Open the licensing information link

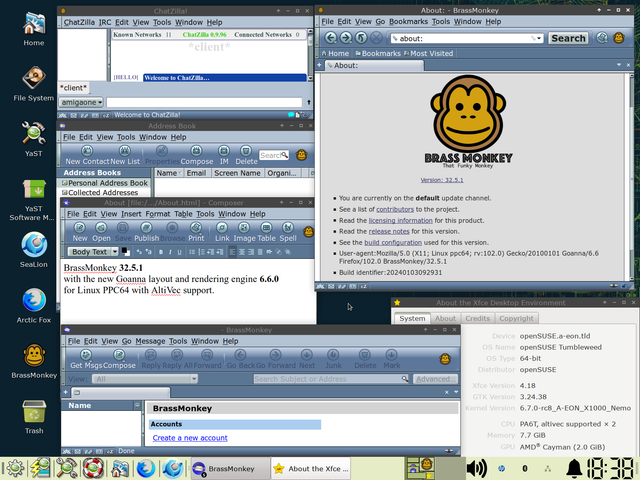[x=400, y=220]
